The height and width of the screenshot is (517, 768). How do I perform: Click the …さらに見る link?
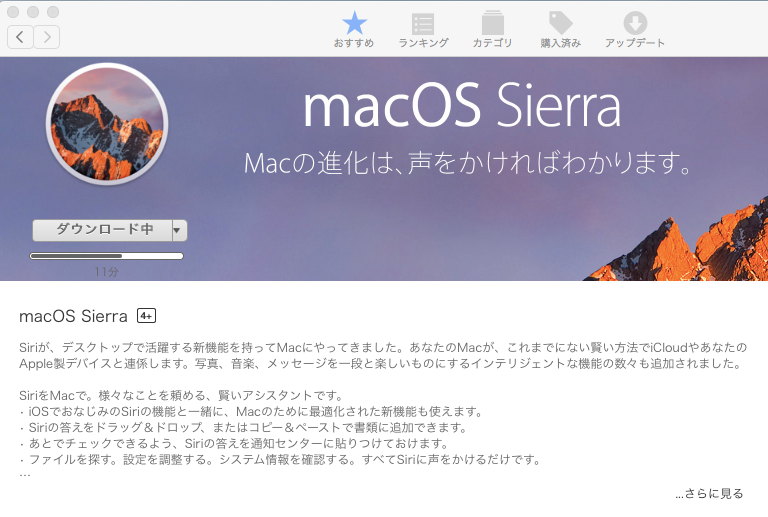(x=709, y=494)
